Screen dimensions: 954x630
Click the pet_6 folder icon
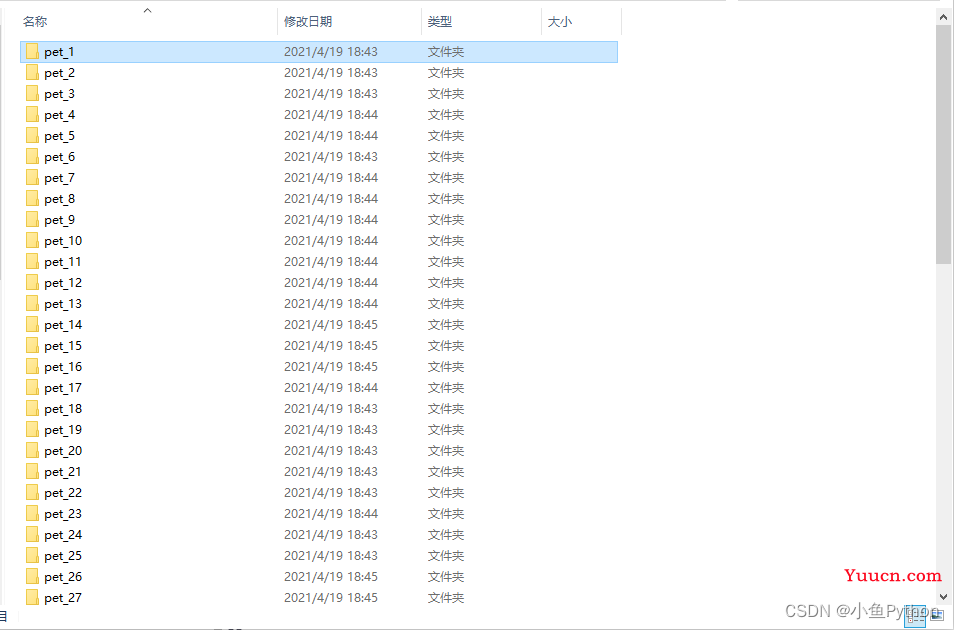coord(32,157)
